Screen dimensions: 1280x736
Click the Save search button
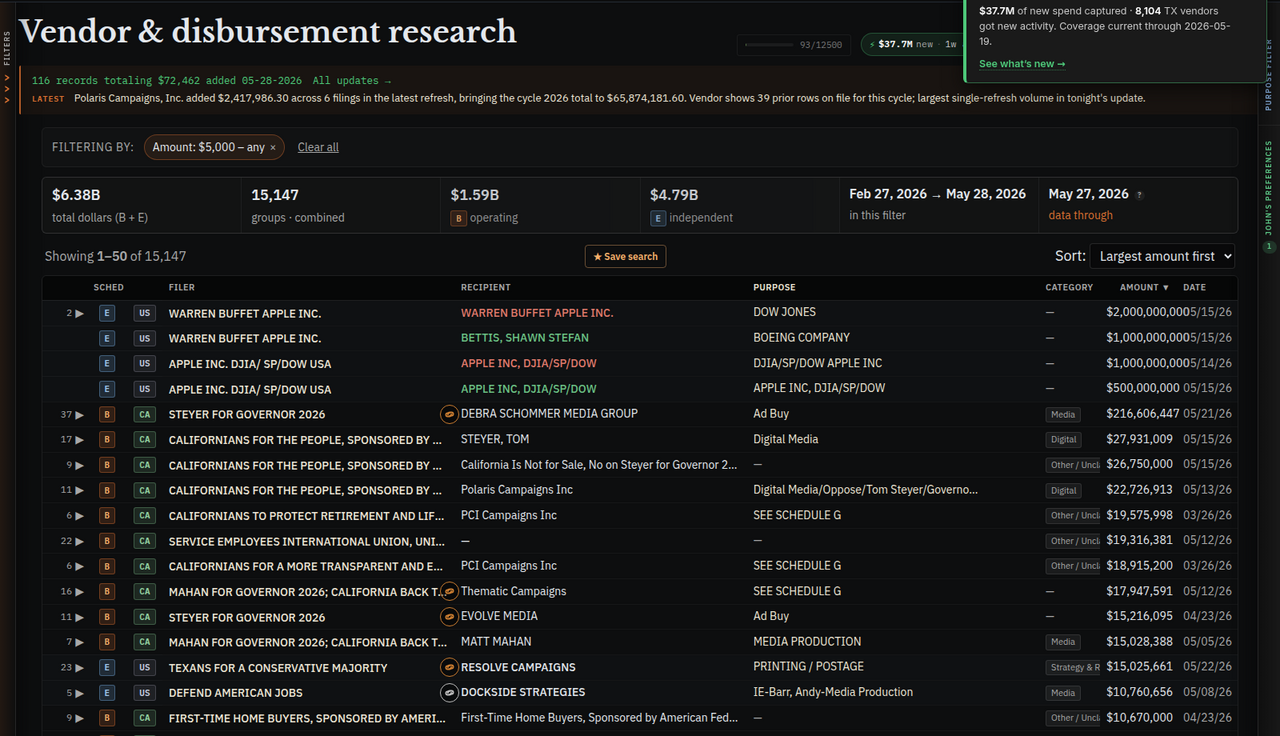point(625,256)
